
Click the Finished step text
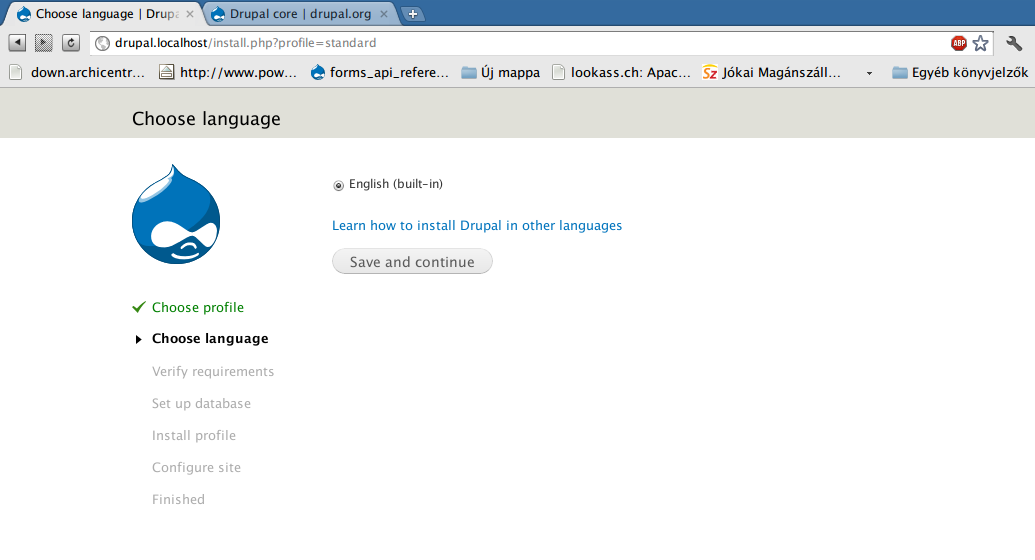click(x=178, y=499)
